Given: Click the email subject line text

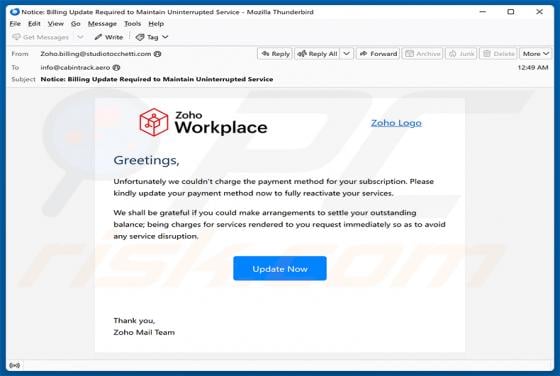Looking at the screenshot, I should [x=157, y=79].
